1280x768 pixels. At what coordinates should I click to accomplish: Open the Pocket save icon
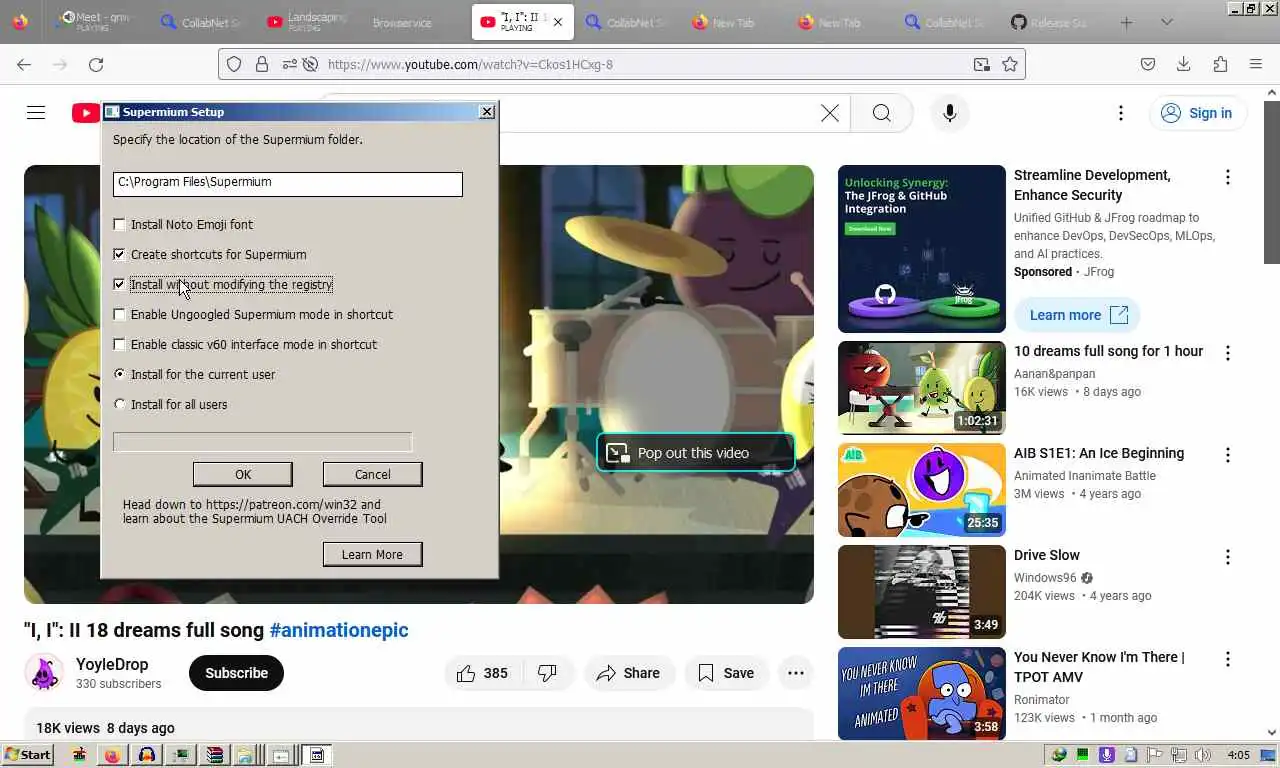click(x=1148, y=64)
